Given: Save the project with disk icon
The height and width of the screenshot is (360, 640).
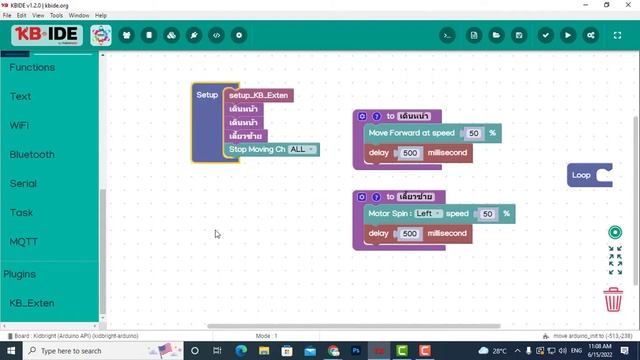Looking at the screenshot, I should pos(519,36).
